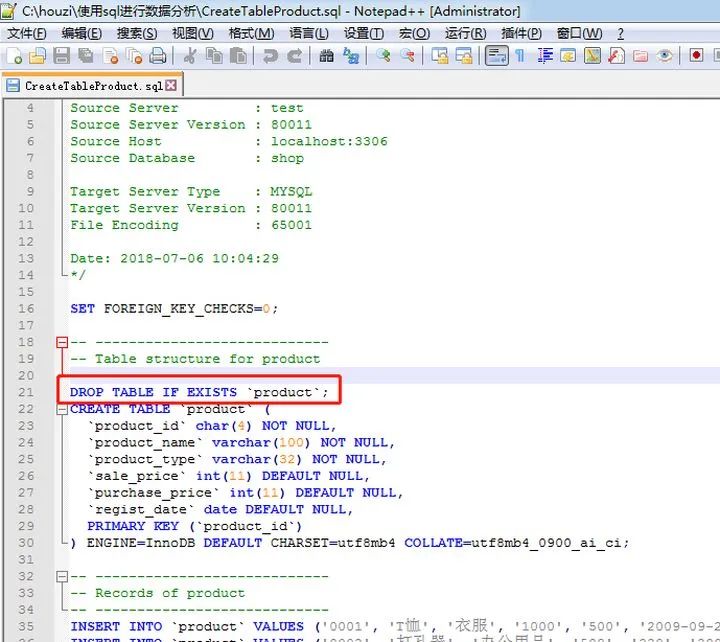
Task: Toggle synchronized horizontal scrolling
Action: click(x=464, y=56)
